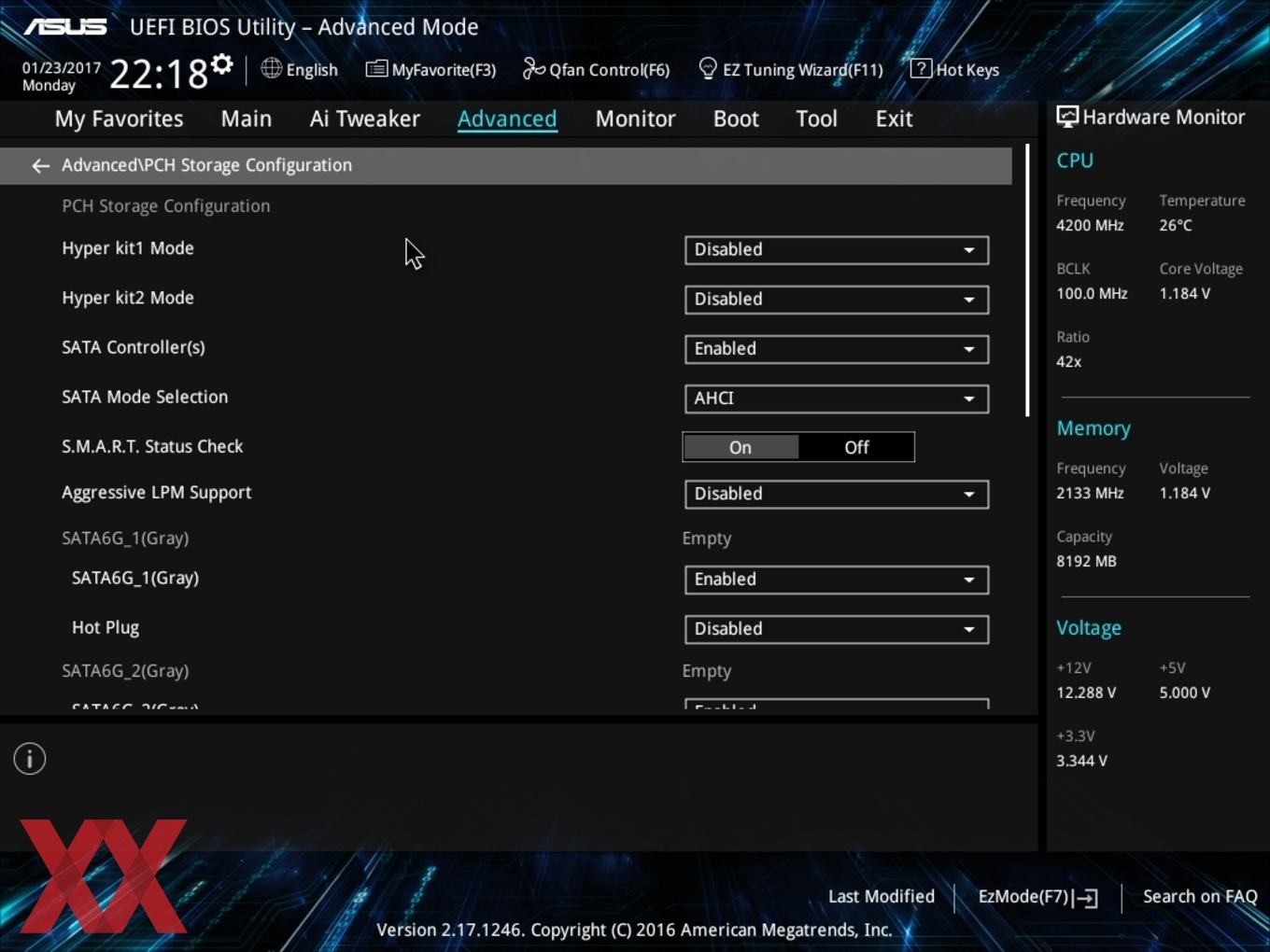Viewport: 1270px width, 952px height.
Task: Select the Hyper kit2 Mode label
Action: click(128, 298)
